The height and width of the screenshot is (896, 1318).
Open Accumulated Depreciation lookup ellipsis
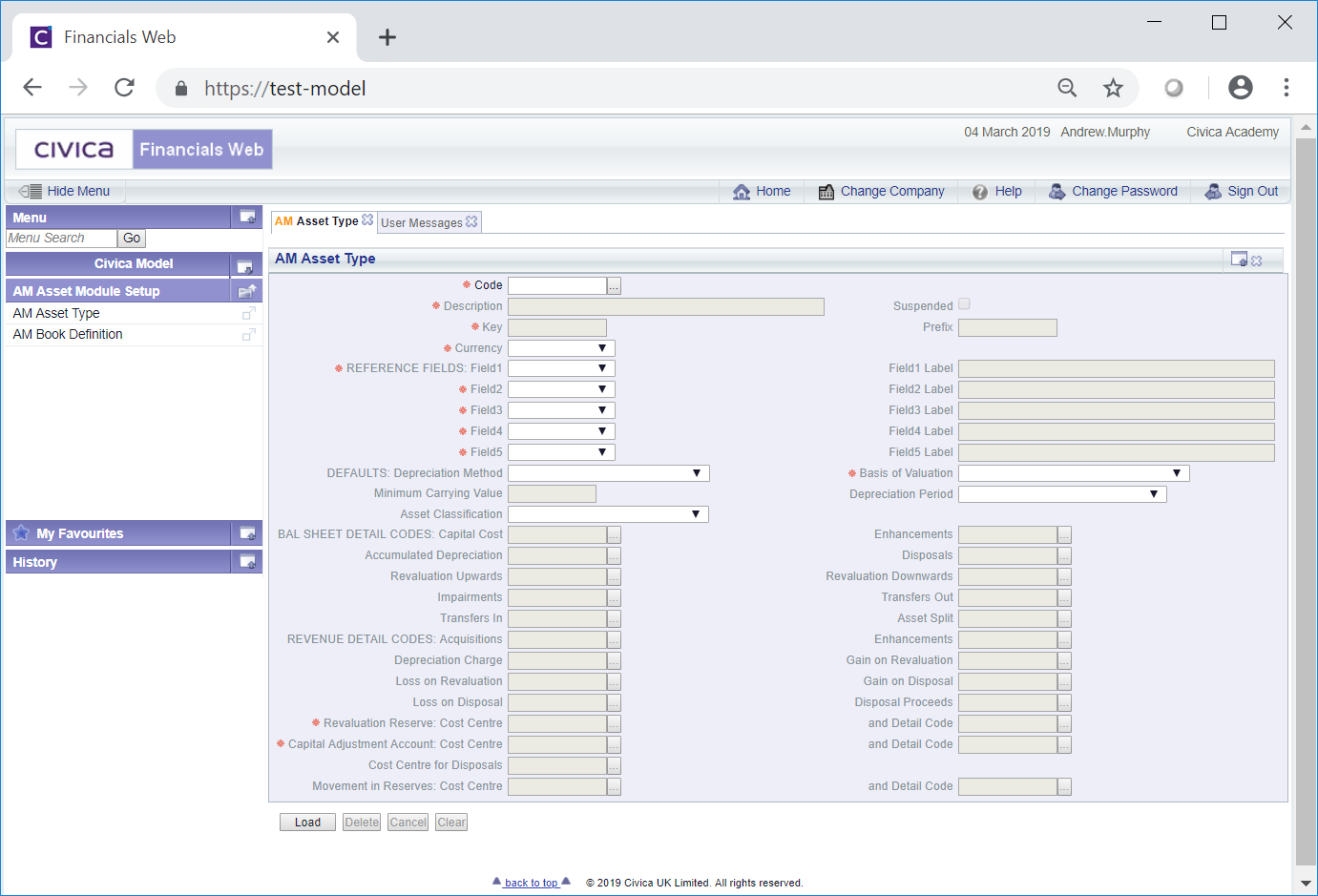click(x=614, y=556)
